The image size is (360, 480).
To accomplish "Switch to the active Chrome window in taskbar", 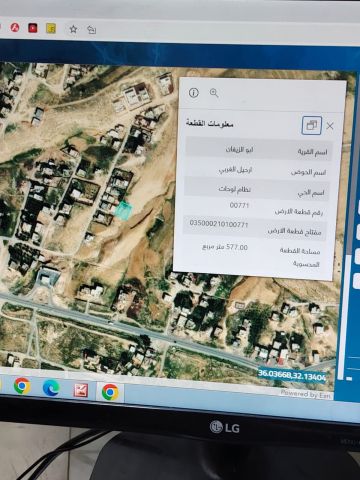I will tap(110, 392).
